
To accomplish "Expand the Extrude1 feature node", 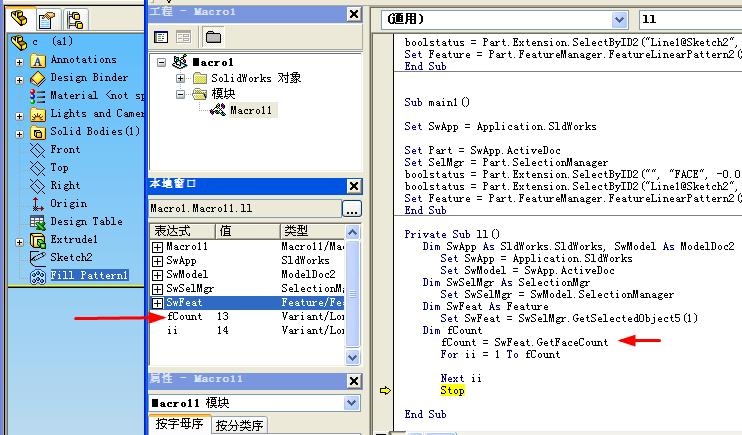I will coord(19,242).
